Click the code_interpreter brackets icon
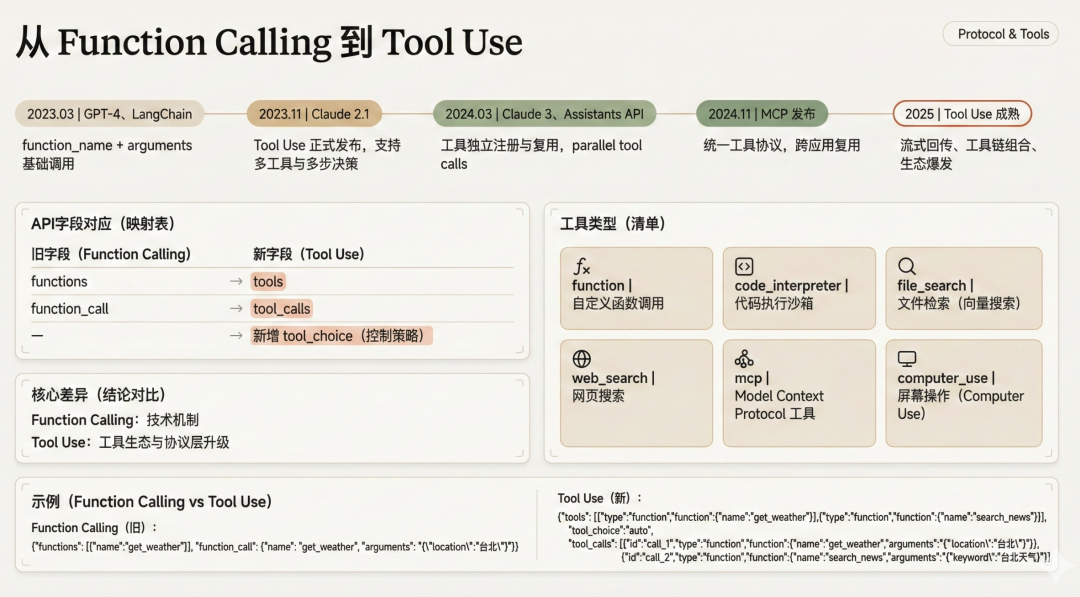Viewport: 1080px width, 597px height. pyautogui.click(x=744, y=266)
